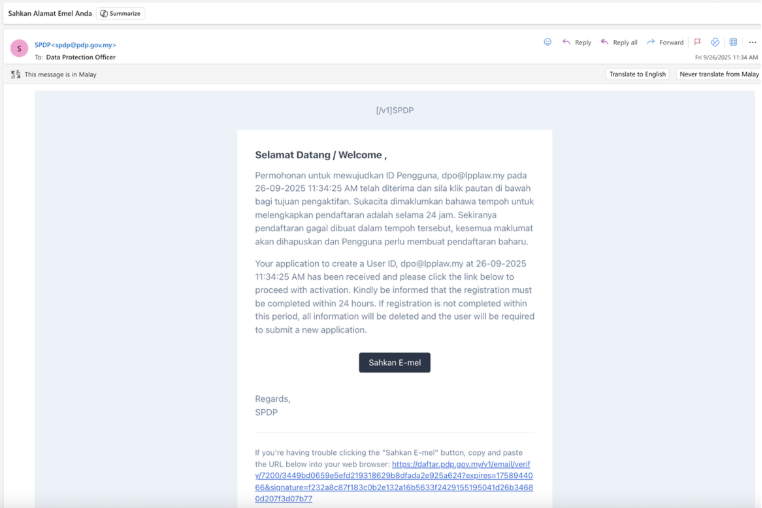Image resolution: width=762 pixels, height=508 pixels.
Task: Click the sender avatar with letter S
Action: 18,48
